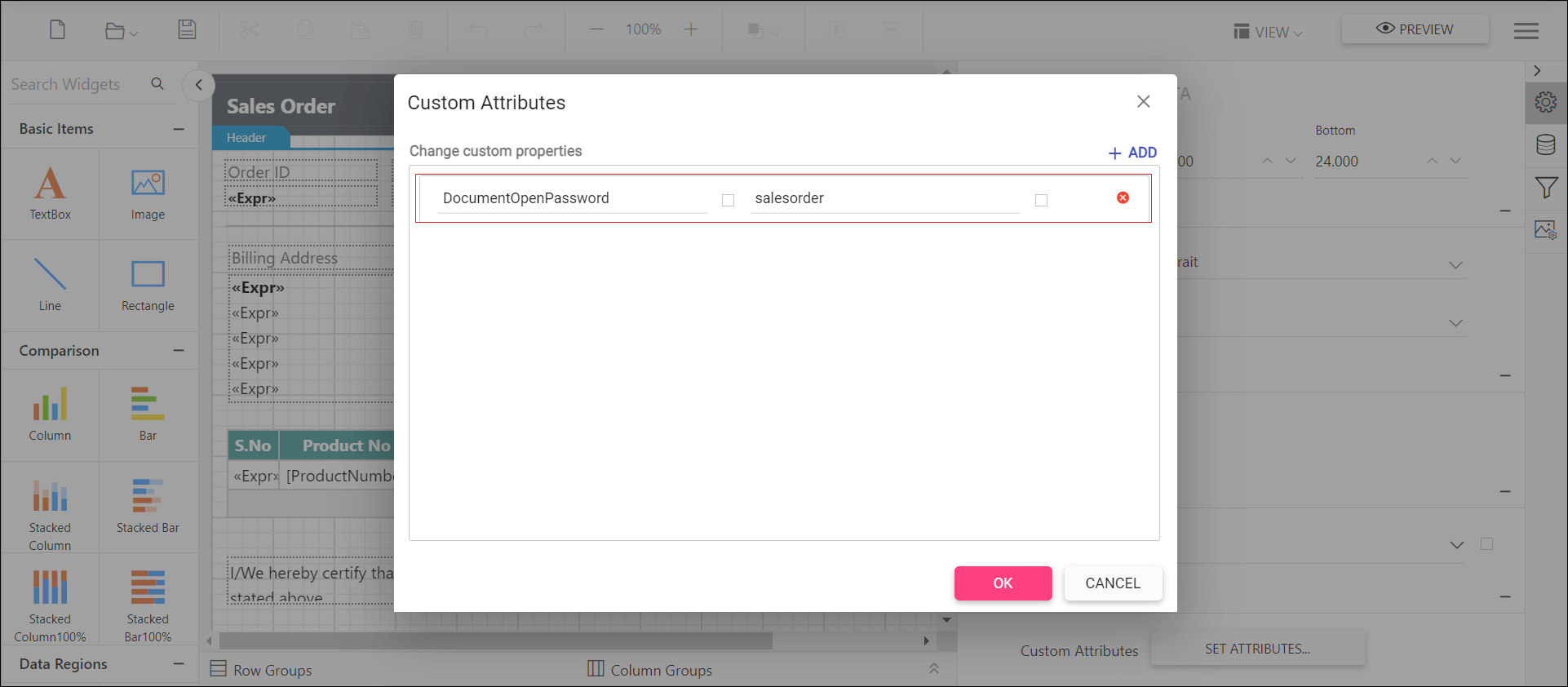1568x687 pixels.
Task: Collapse the Comparison widget category
Action: tap(179, 351)
